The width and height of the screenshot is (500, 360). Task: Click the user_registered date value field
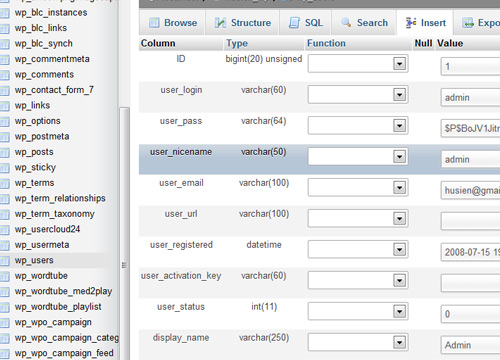pyautogui.click(x=470, y=252)
